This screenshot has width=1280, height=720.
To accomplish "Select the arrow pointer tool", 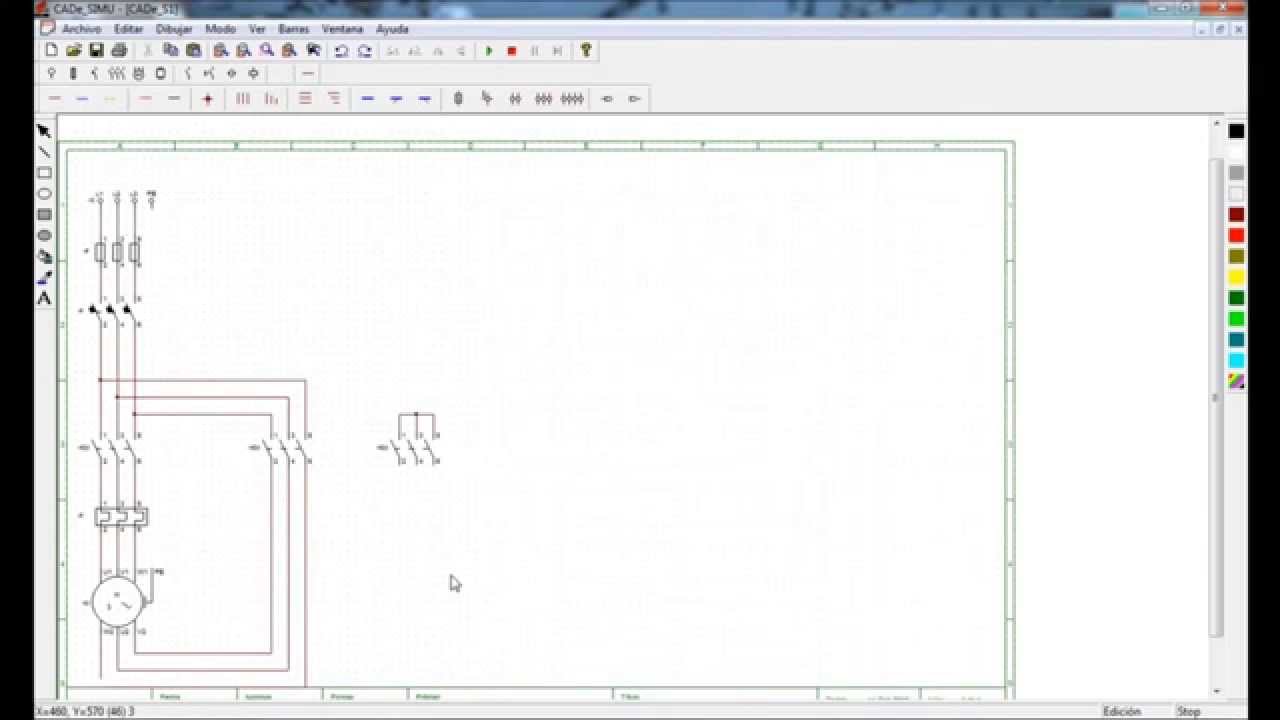I will click(x=44, y=131).
